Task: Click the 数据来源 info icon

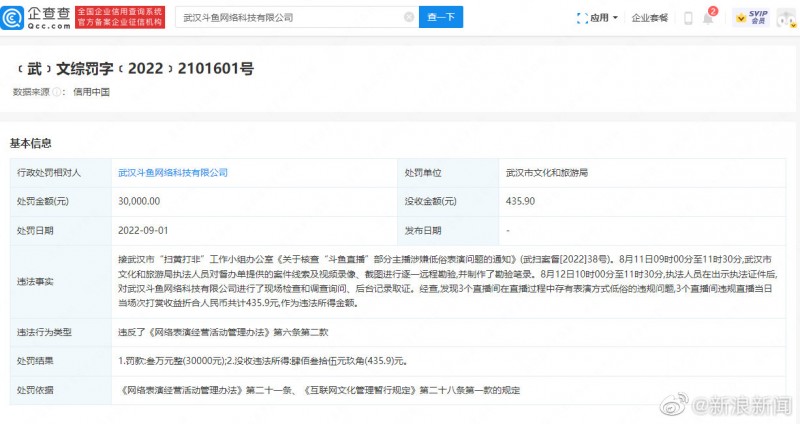Action: (x=56, y=92)
